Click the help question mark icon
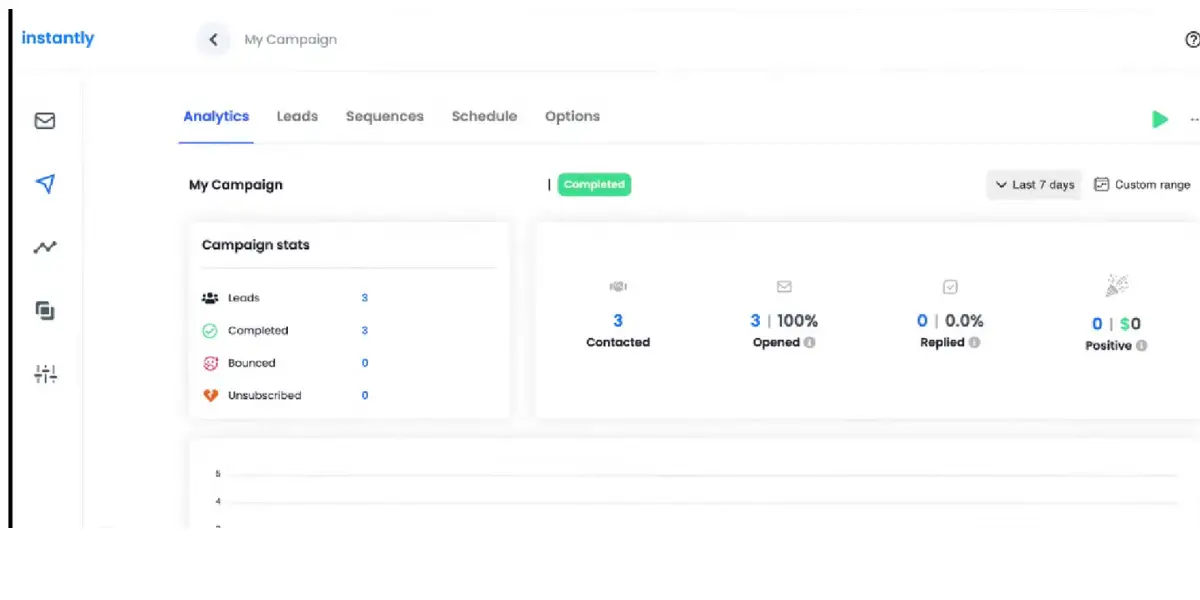Image resolution: width=1200 pixels, height=600 pixels. coord(1192,40)
